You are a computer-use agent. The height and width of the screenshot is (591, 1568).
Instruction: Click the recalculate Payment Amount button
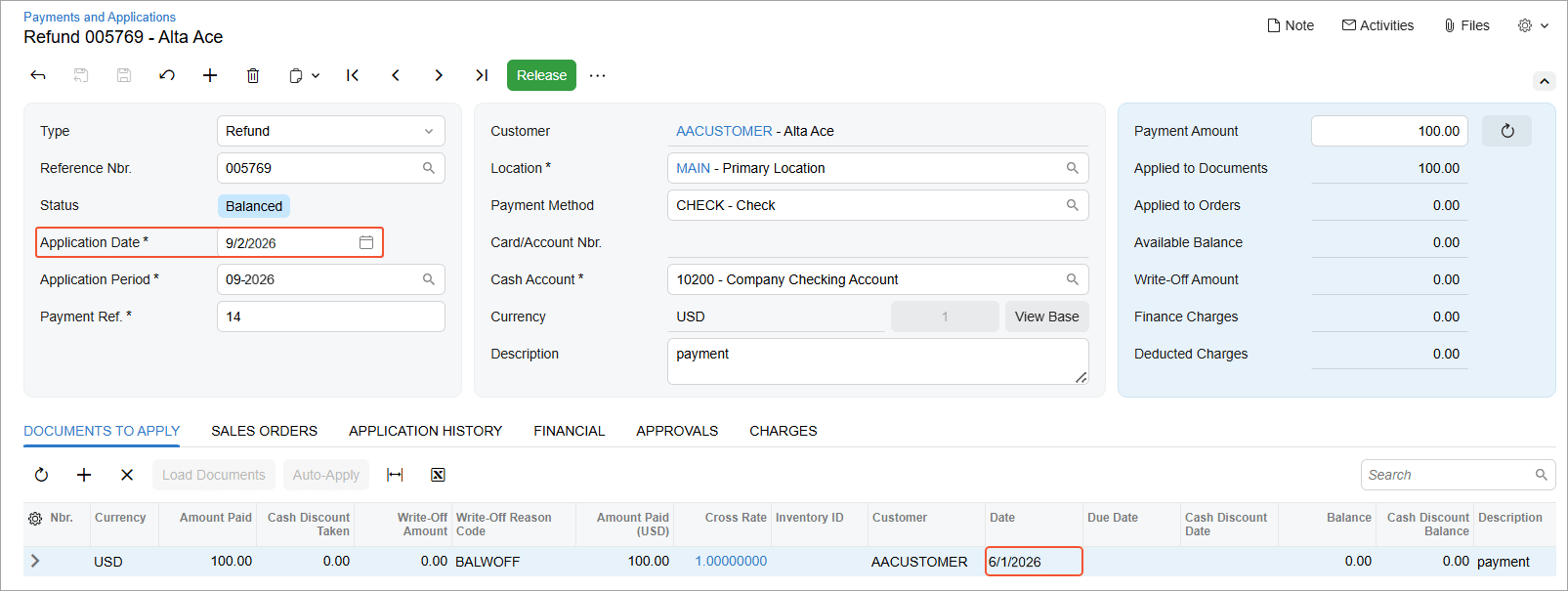tap(1506, 131)
